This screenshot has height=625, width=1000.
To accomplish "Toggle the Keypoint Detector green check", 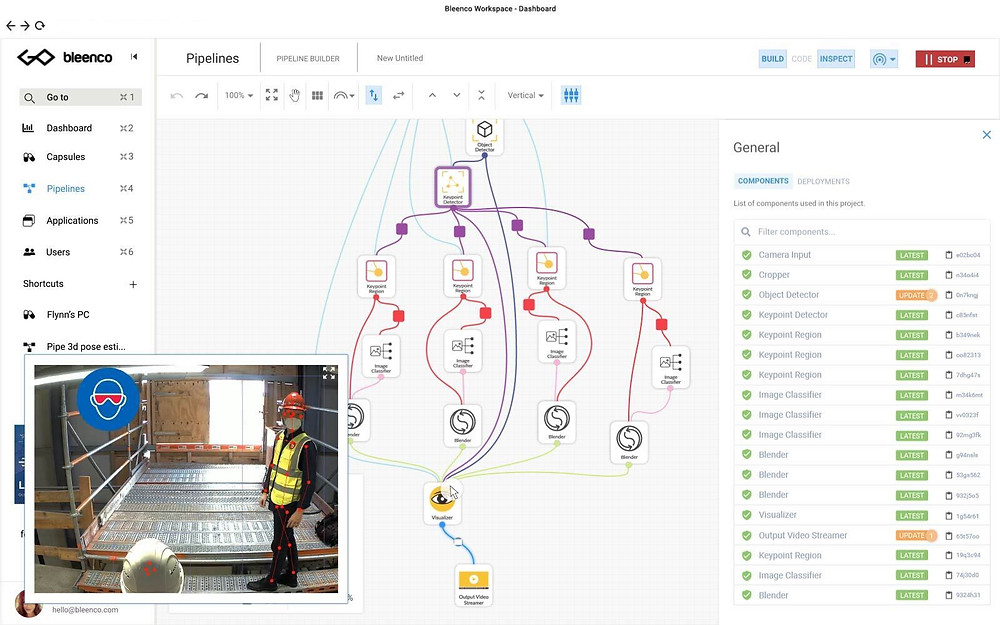I will click(x=746, y=315).
